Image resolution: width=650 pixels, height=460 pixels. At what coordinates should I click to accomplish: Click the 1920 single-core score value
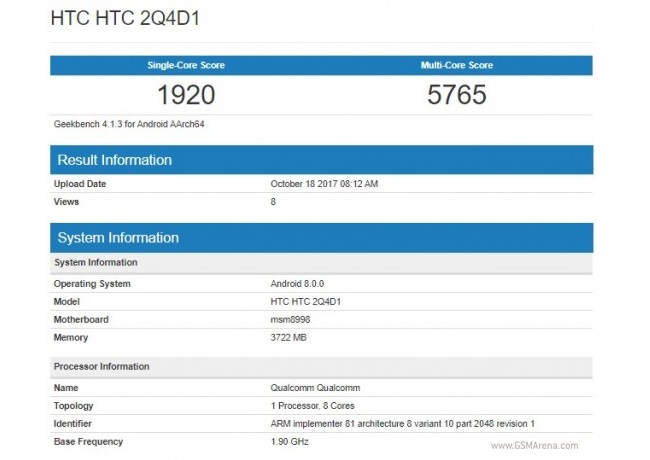186,95
